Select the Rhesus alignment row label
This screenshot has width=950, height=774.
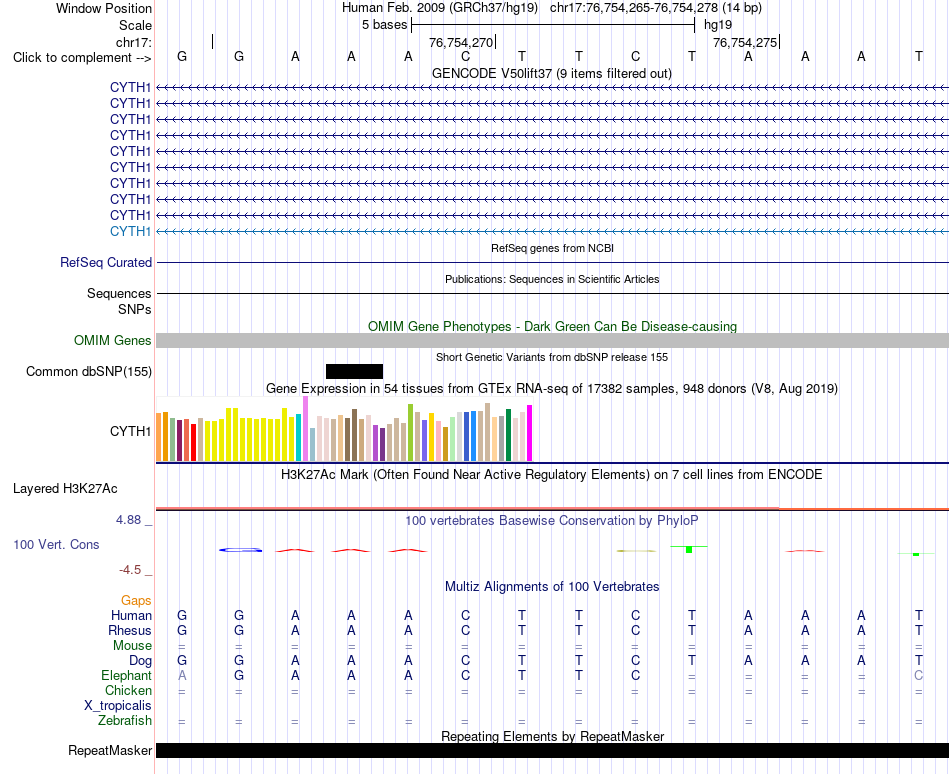(x=130, y=630)
